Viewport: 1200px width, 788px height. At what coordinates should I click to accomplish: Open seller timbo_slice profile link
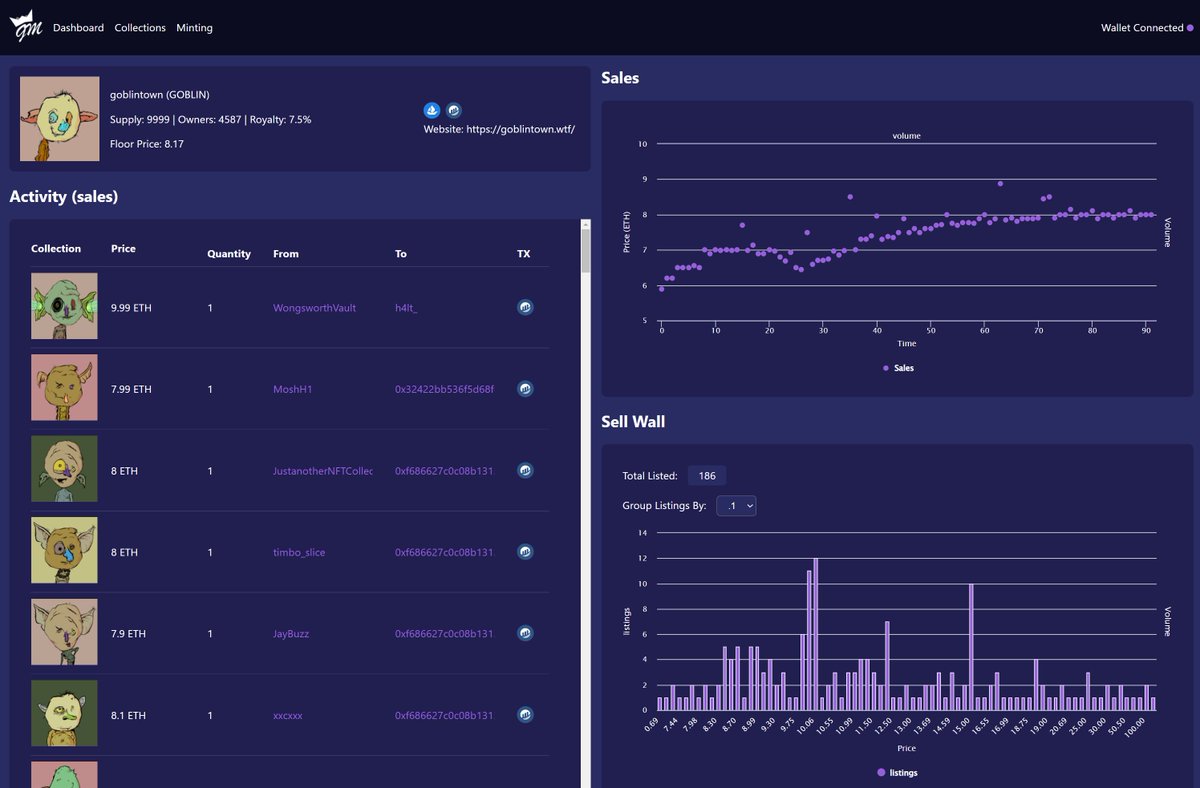pyautogui.click(x=299, y=552)
